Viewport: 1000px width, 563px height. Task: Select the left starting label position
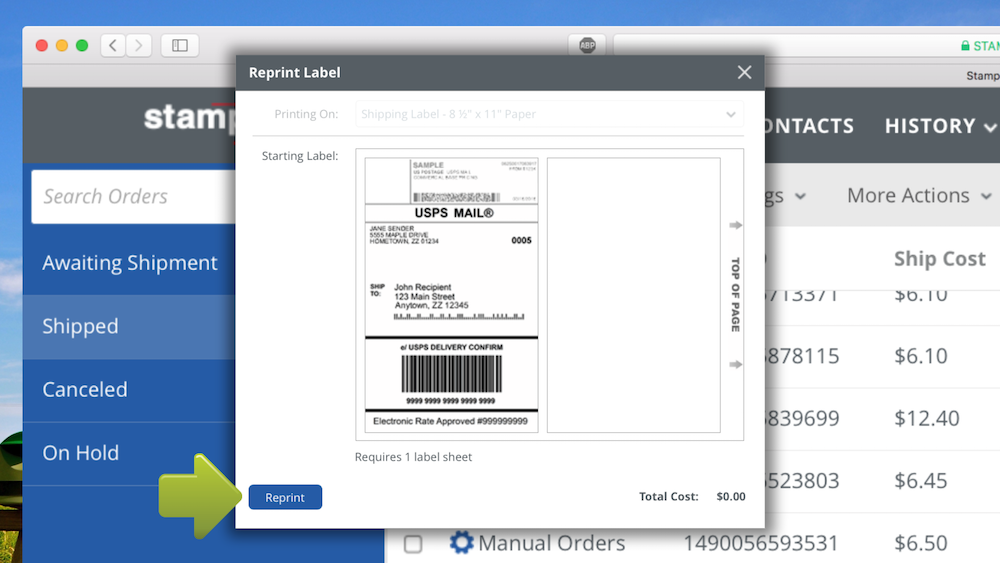tap(452, 295)
